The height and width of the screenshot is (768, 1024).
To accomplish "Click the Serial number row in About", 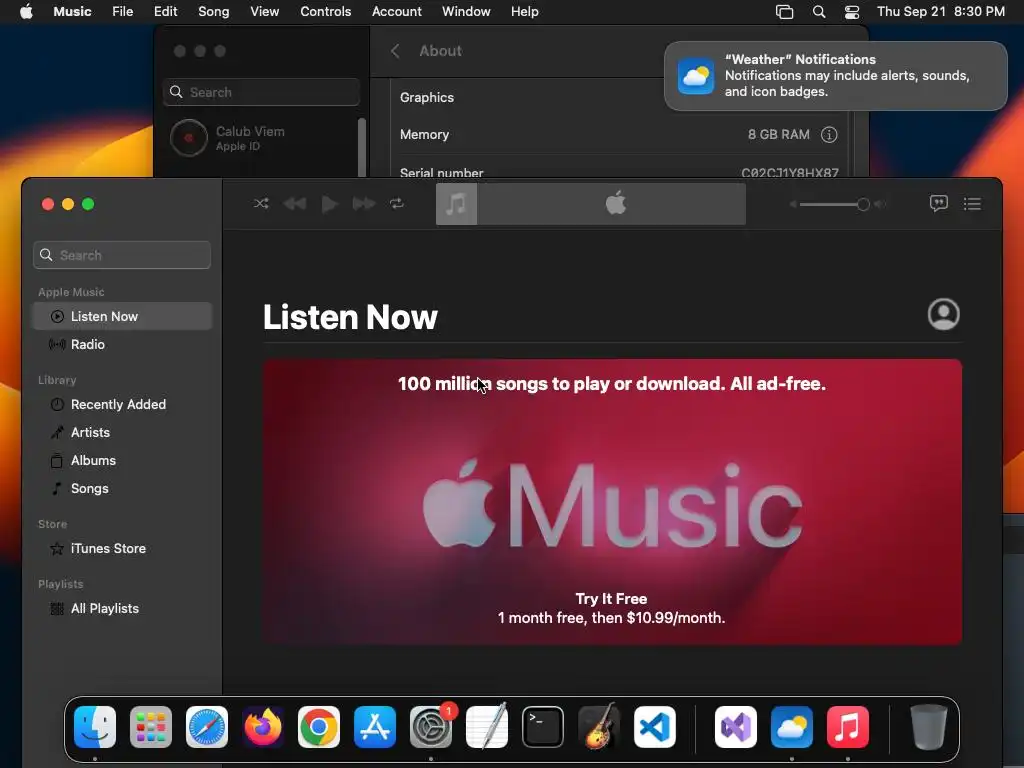I will tap(619, 171).
